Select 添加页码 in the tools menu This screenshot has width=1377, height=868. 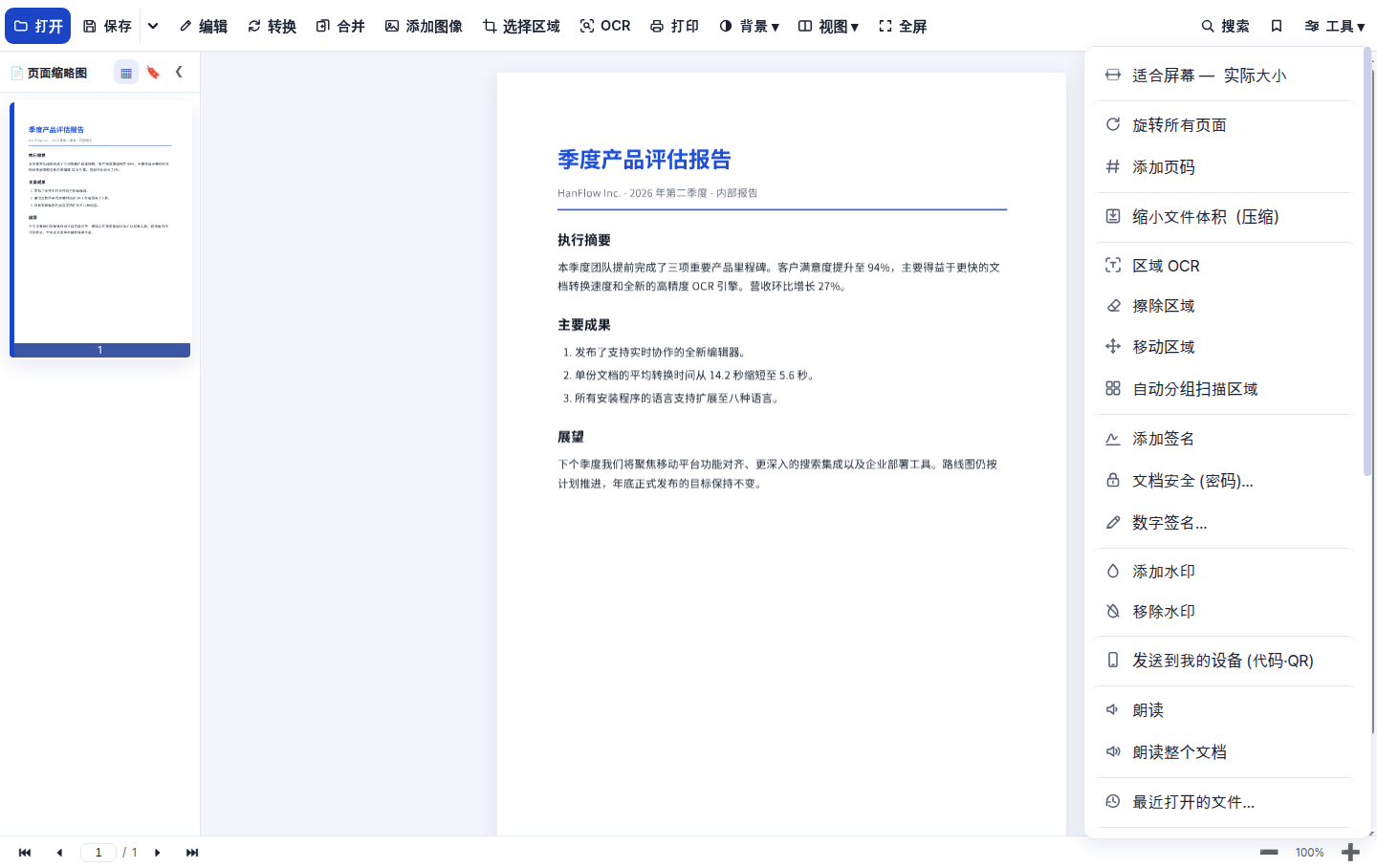(x=1224, y=167)
